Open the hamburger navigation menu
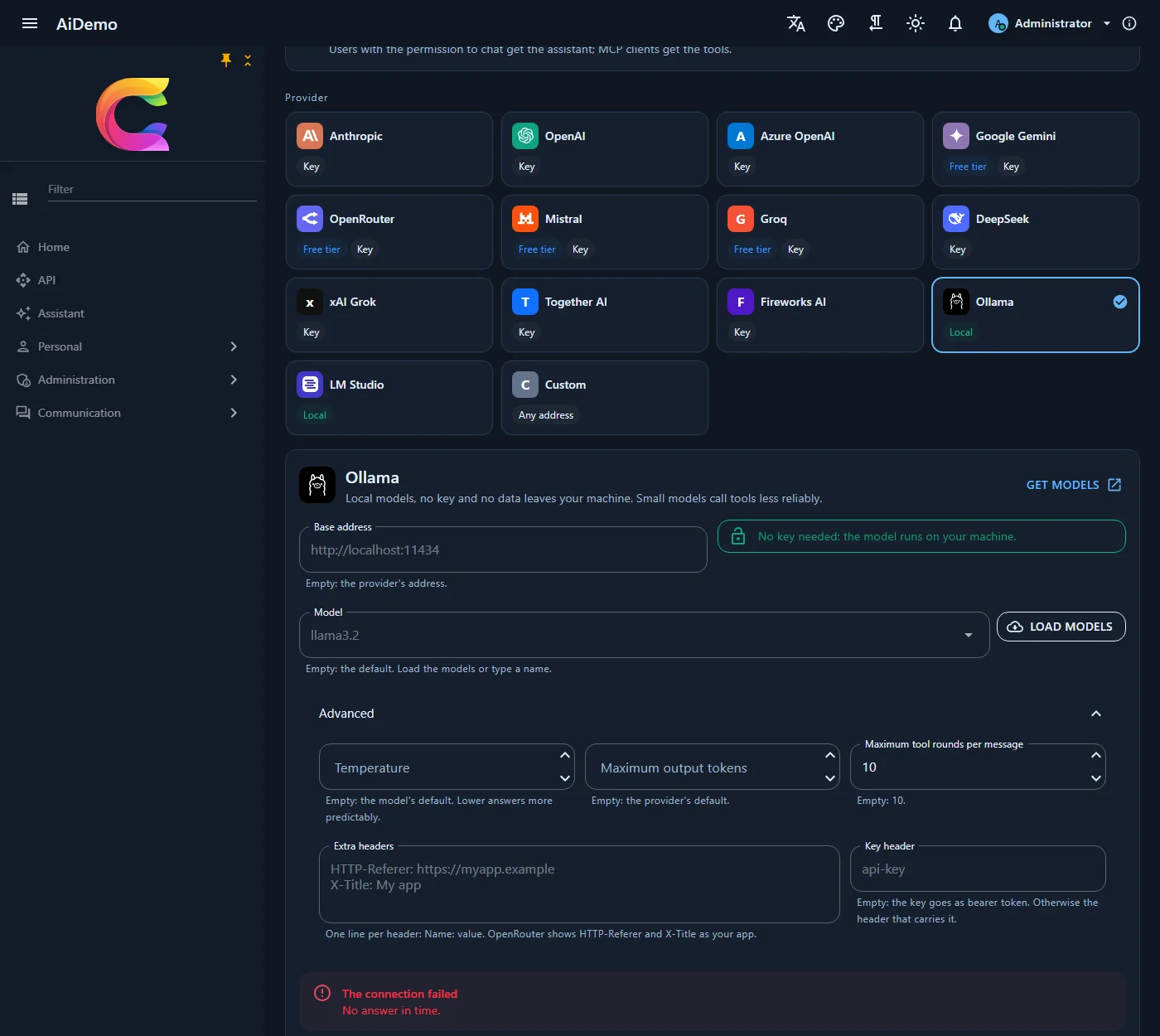This screenshot has height=1036, width=1160. click(30, 23)
